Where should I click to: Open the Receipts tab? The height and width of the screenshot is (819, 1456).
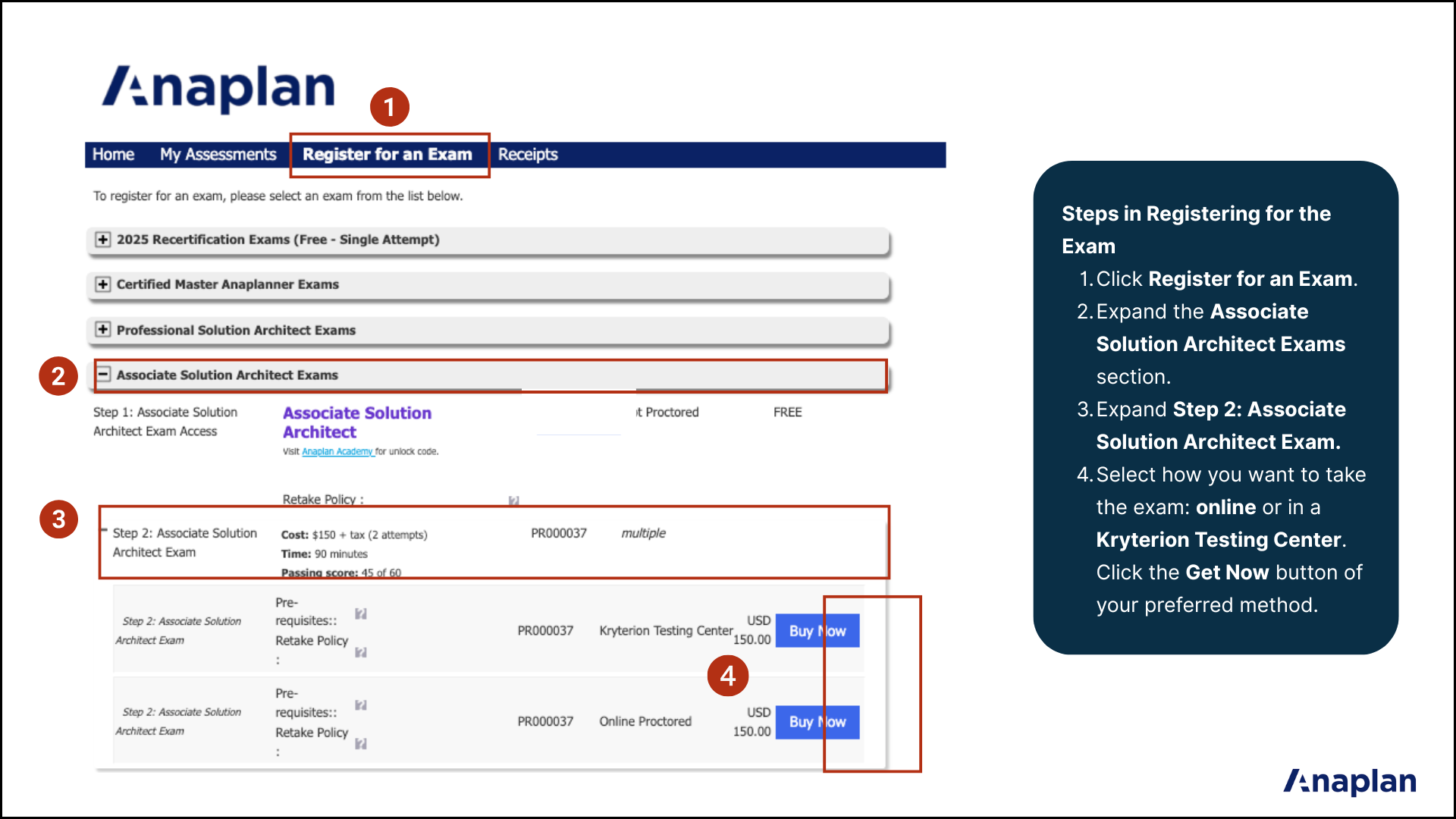point(528,155)
